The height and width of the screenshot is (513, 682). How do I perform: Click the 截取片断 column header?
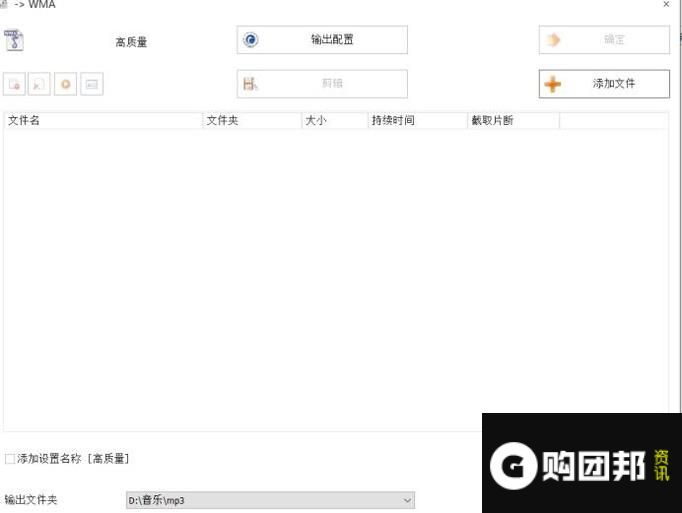pyautogui.click(x=513, y=121)
